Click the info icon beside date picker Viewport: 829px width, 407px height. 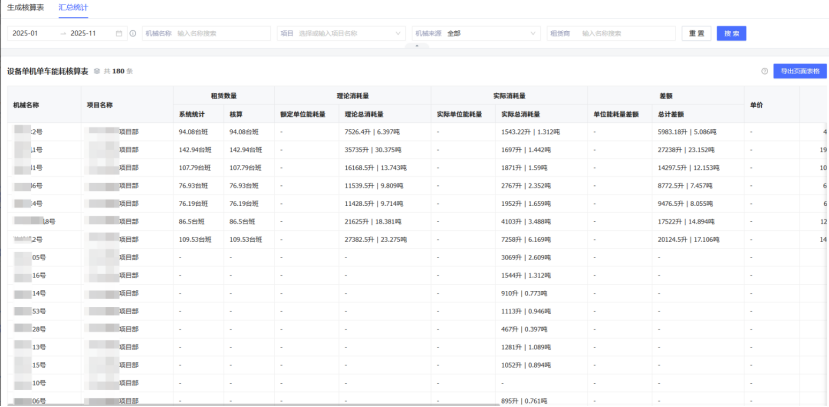click(x=132, y=33)
